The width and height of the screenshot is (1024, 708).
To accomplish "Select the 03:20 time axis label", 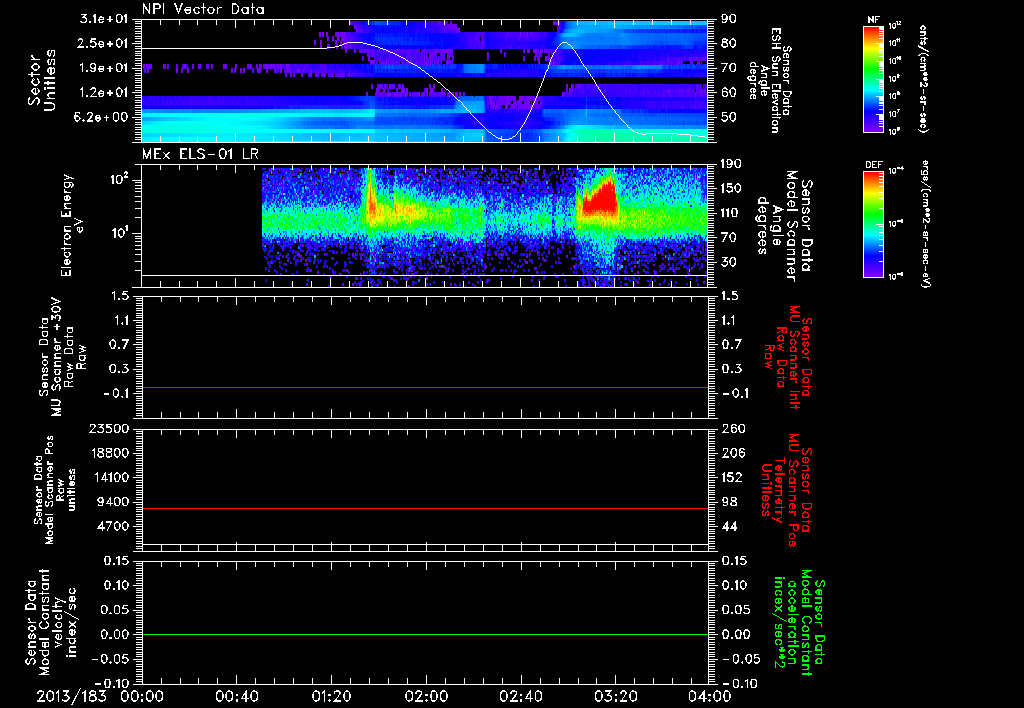I will 615,696.
